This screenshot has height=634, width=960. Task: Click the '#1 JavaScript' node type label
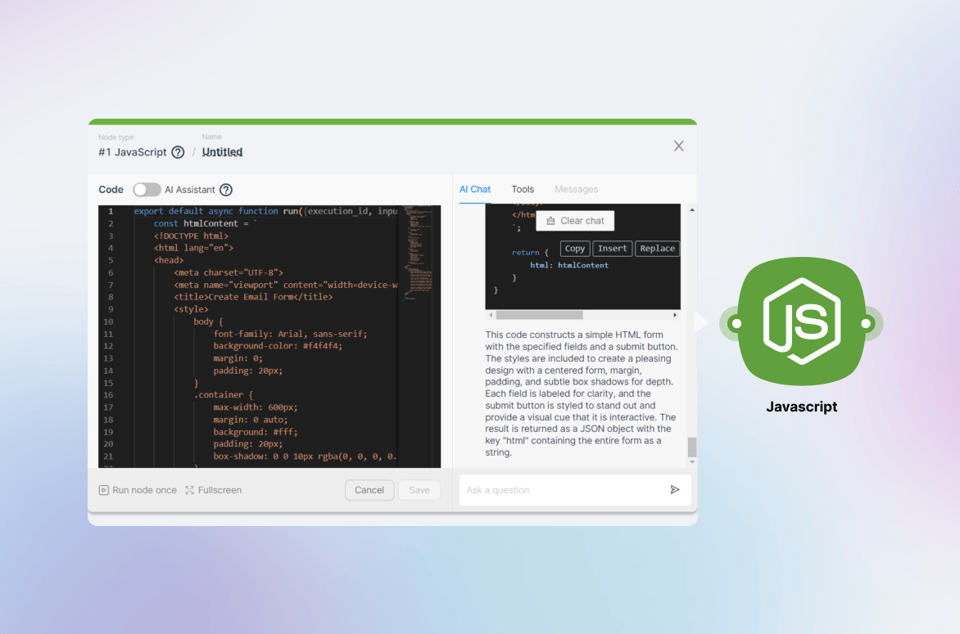[132, 152]
